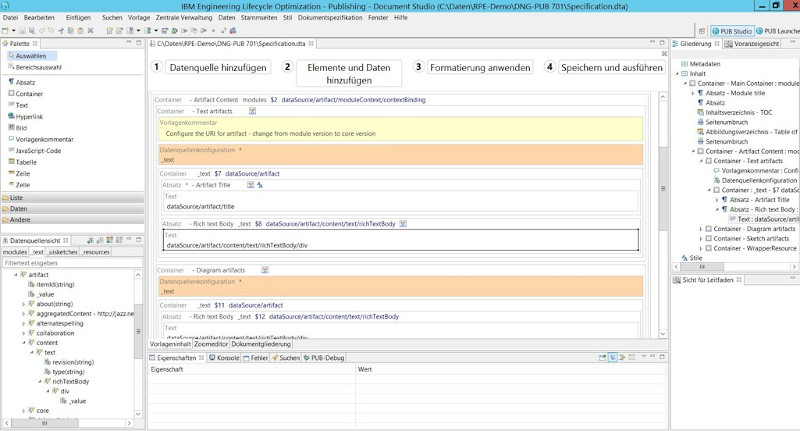The height and width of the screenshot is (431, 800).
Task: Collapse the richTextBody tree node
Action: [x=39, y=381]
